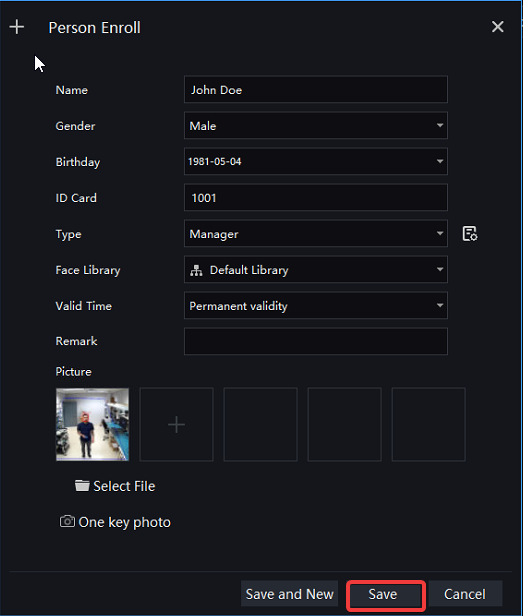Open the type settings icon beside Manager
Image resolution: width=523 pixels, height=616 pixels.
[470, 234]
